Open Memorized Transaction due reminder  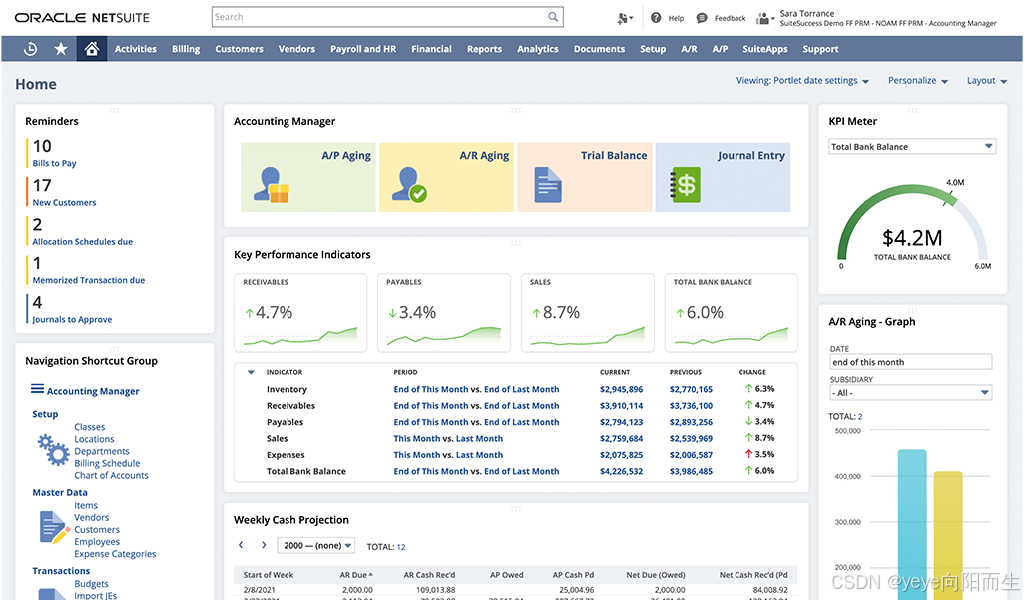click(x=89, y=280)
